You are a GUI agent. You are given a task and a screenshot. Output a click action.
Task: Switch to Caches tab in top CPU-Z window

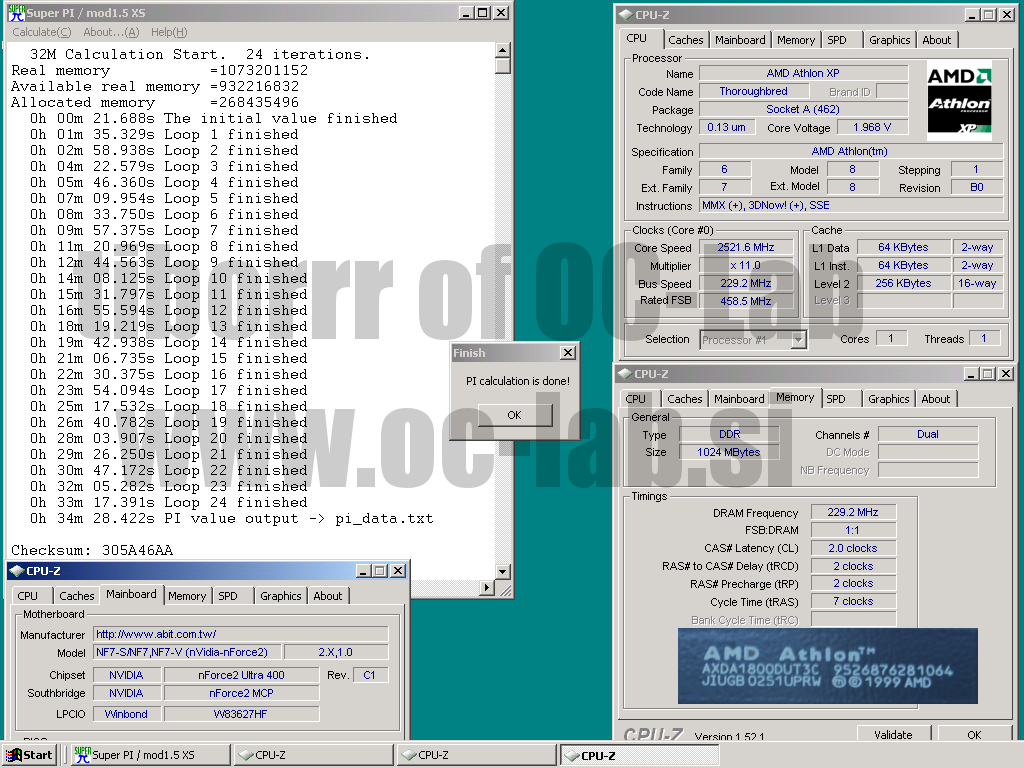click(x=686, y=40)
